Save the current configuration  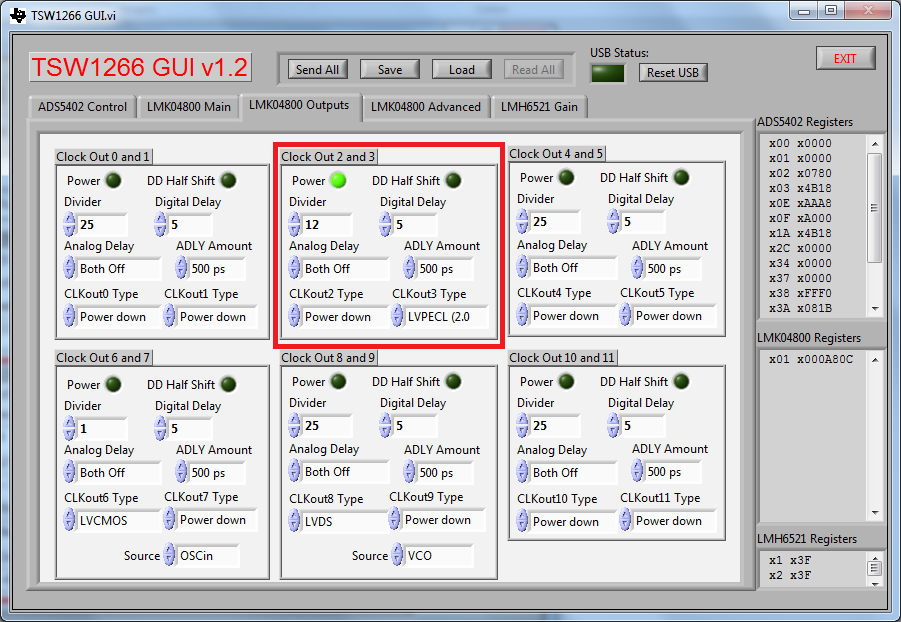(390, 70)
